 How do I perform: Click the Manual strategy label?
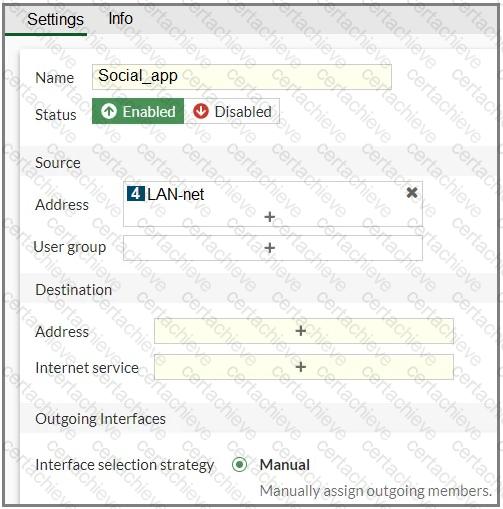(285, 465)
